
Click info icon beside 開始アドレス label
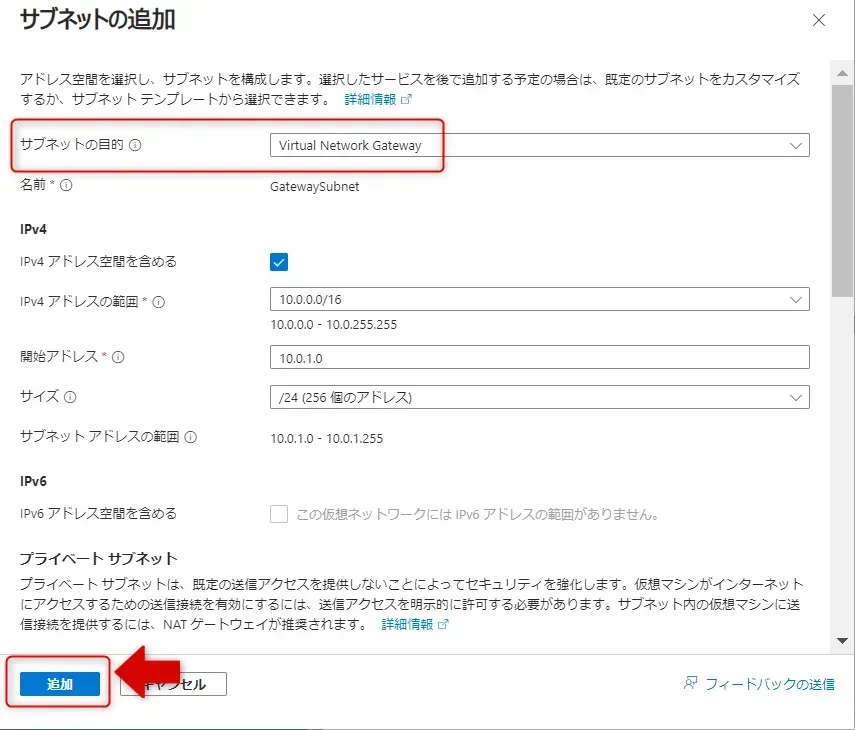click(x=119, y=357)
